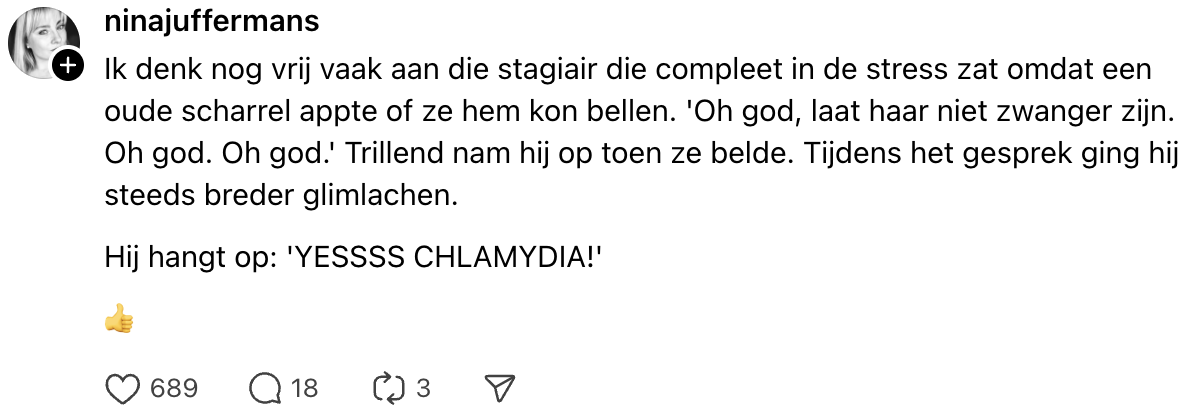The image size is (1191, 413).
Task: Open the ninajuffermans username link
Action: point(211,22)
